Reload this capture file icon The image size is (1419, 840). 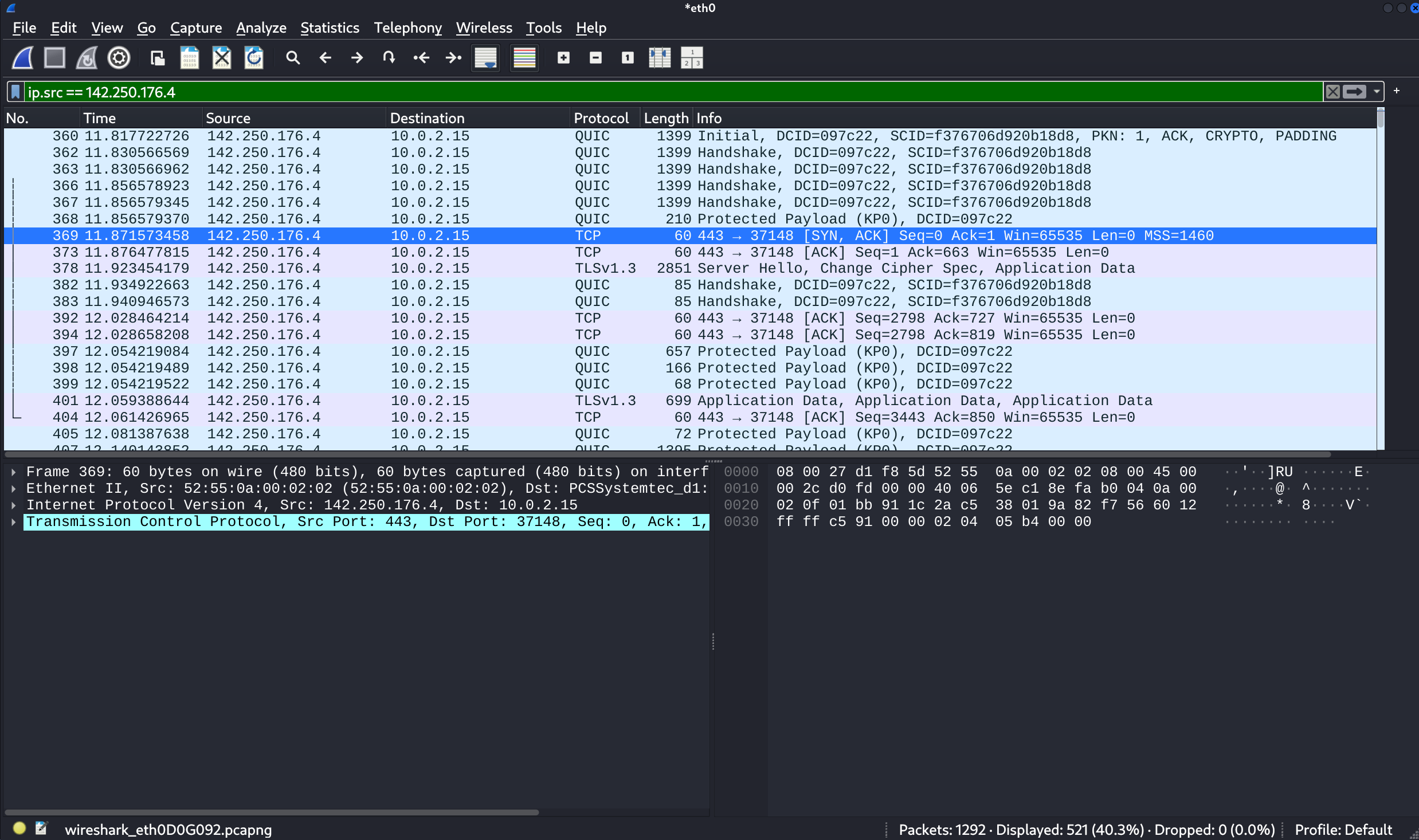[254, 58]
